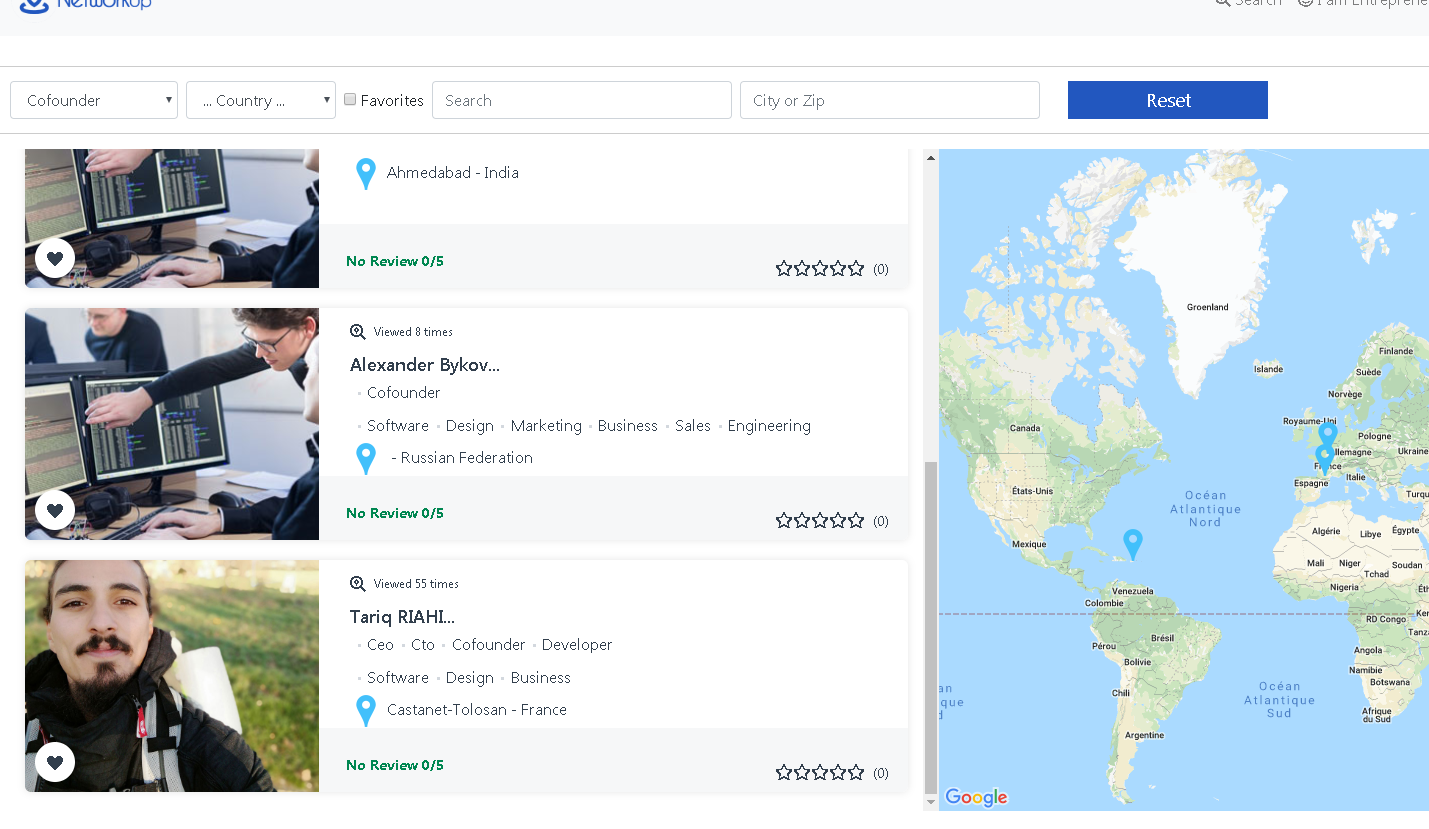Click the first star on Alexander Bykov's rating
The width and height of the screenshot is (1429, 829).
(x=783, y=520)
